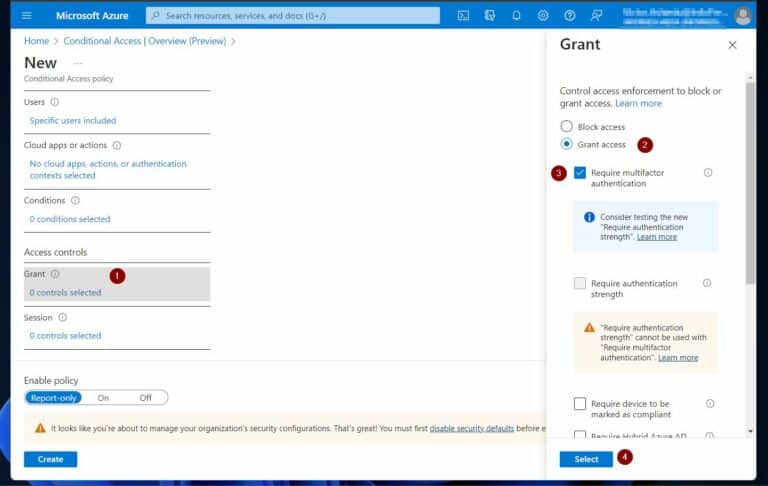Click the Microsoft Azure logo text
Image resolution: width=768 pixels, height=486 pixels.
(92, 16)
